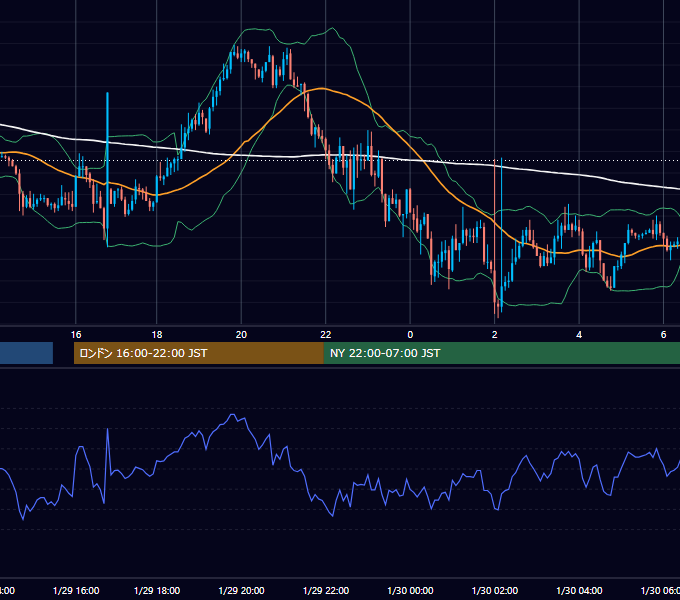Click the 6 hour label on chart axis
This screenshot has width=680, height=600.
tap(663, 334)
